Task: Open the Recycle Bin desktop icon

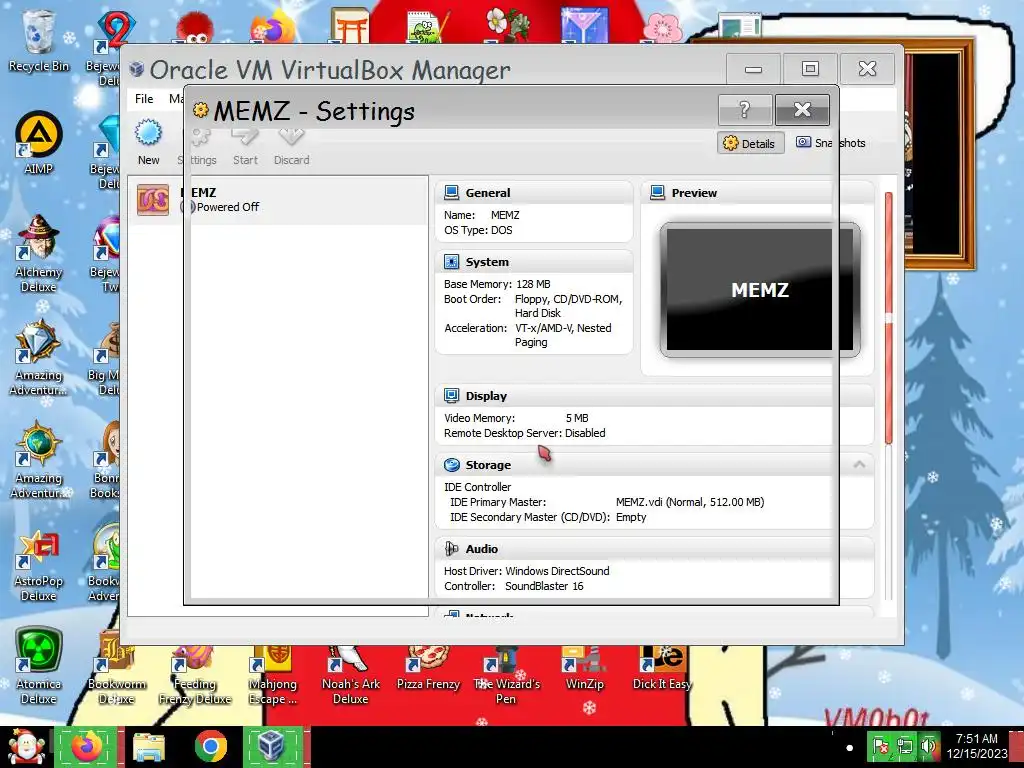Action: [x=39, y=40]
